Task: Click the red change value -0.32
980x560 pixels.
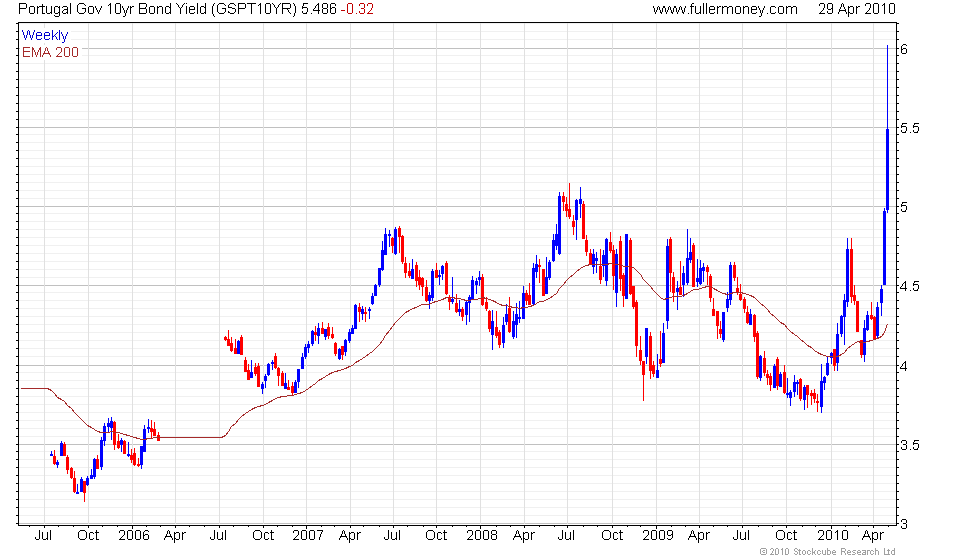Action: (357, 9)
